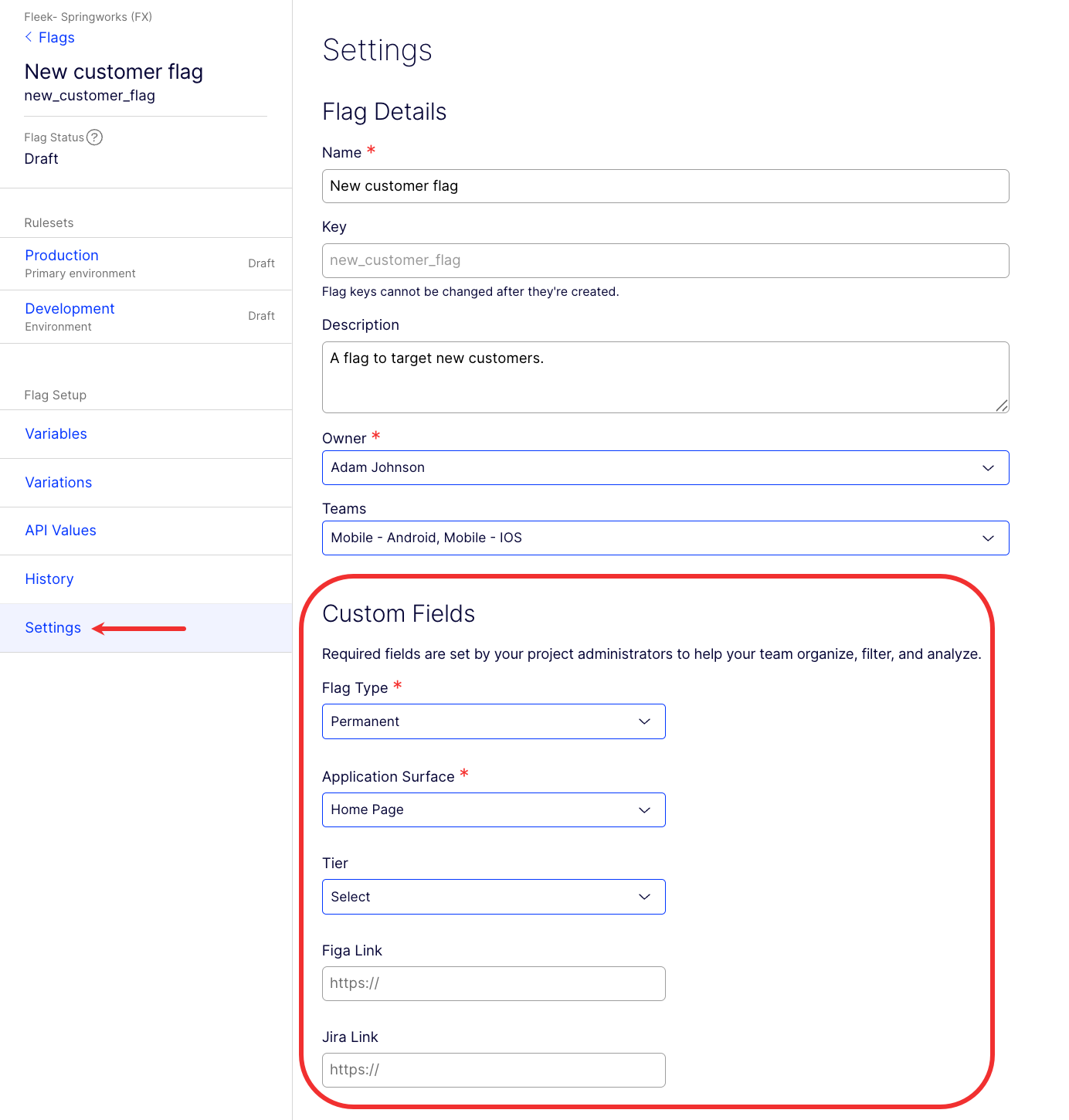
Task: Open the Tier select dropdown
Action: coord(493,897)
